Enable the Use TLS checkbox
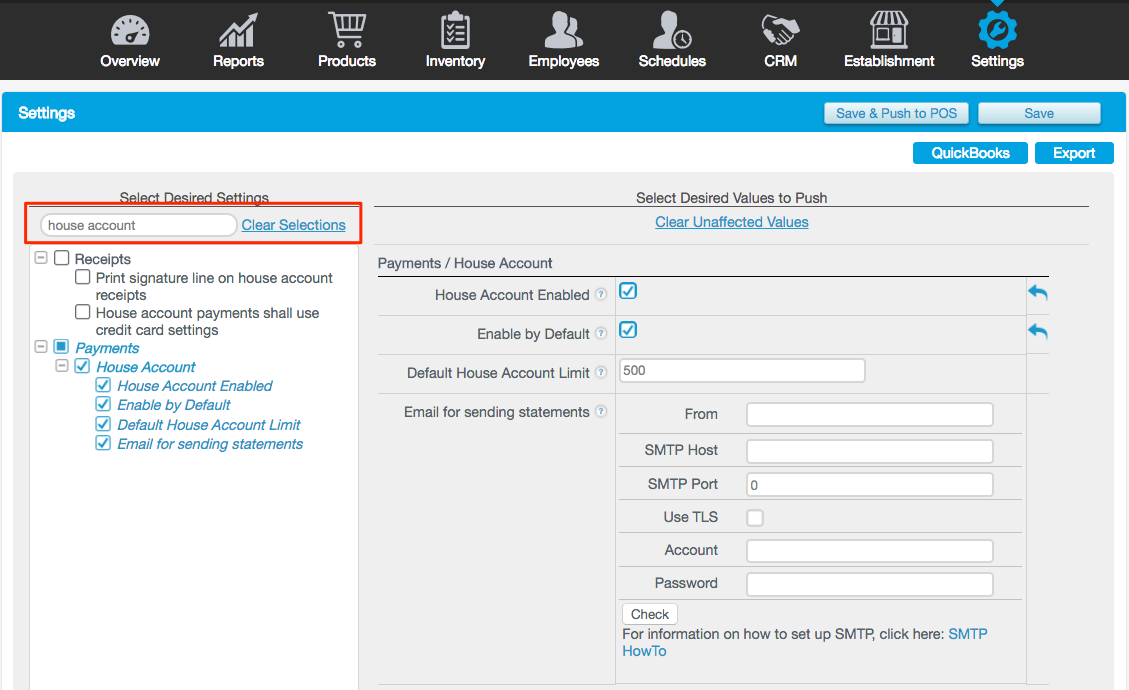Screen dimensions: 1129x690 (755, 517)
